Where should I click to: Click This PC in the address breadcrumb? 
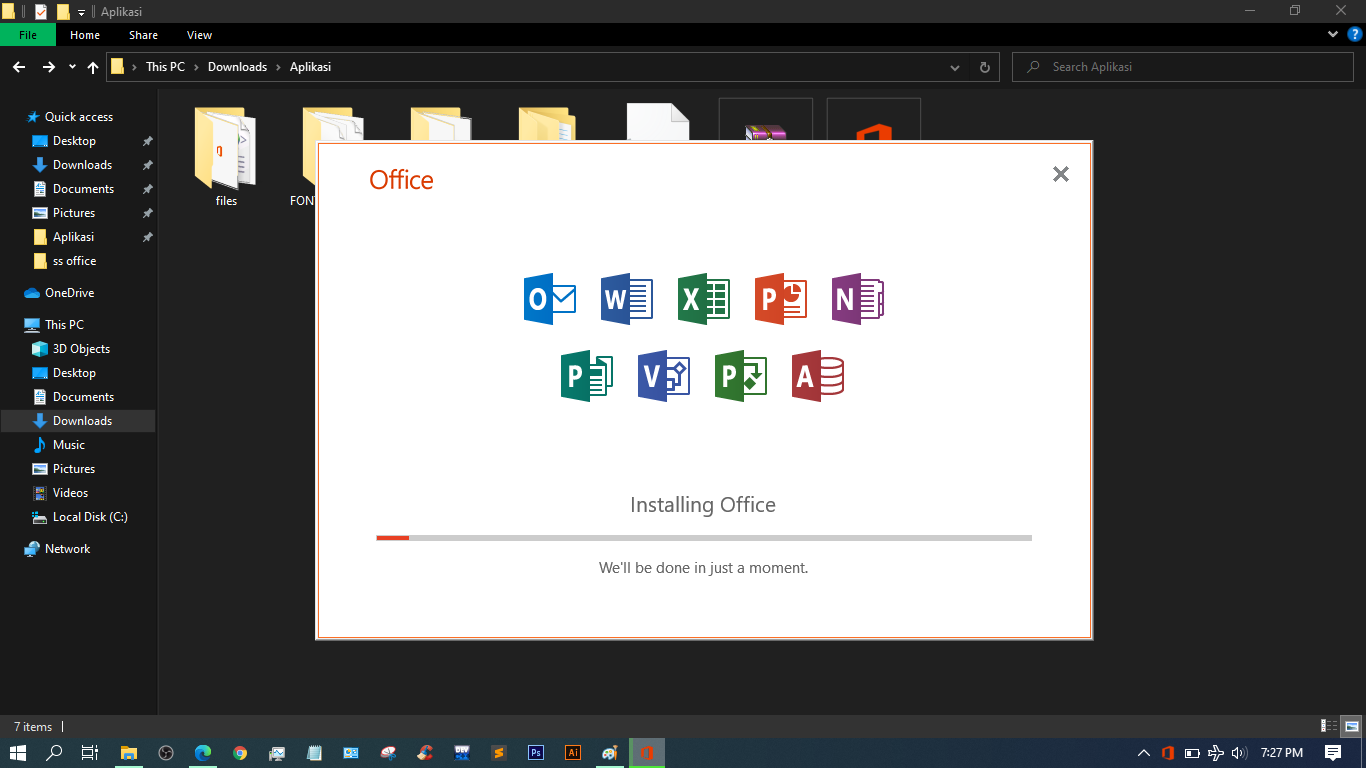(x=165, y=67)
